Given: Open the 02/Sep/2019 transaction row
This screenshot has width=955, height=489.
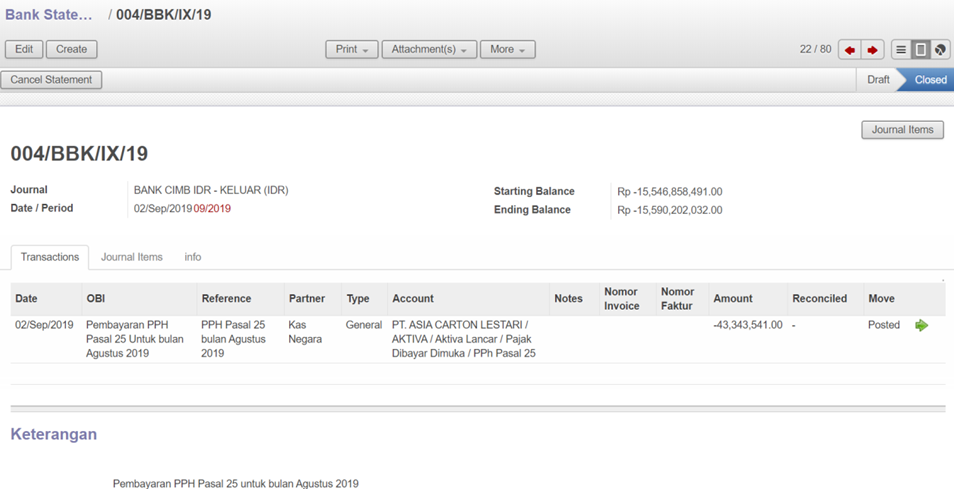Looking at the screenshot, I should coord(44,325).
